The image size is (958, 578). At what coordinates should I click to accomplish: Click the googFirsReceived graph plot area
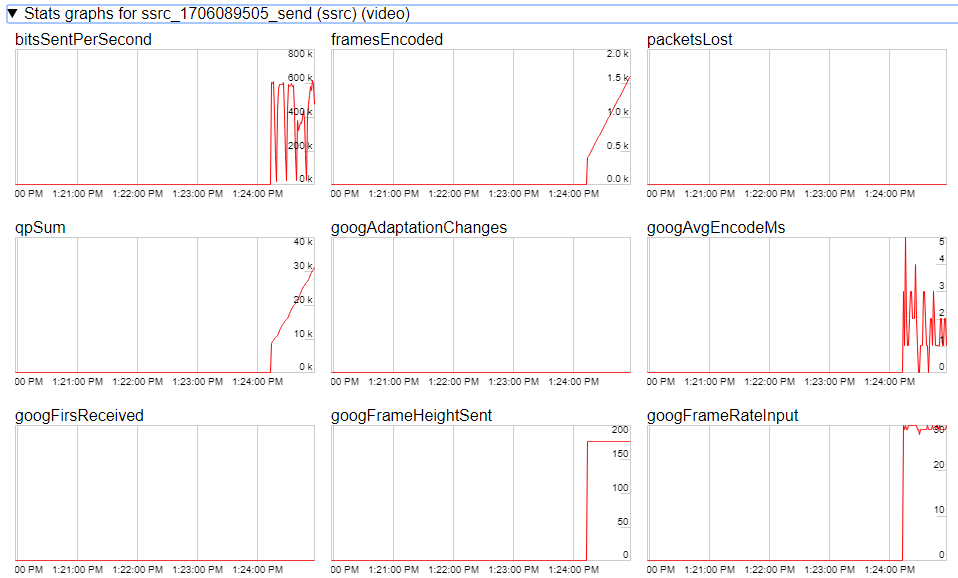pos(165,493)
